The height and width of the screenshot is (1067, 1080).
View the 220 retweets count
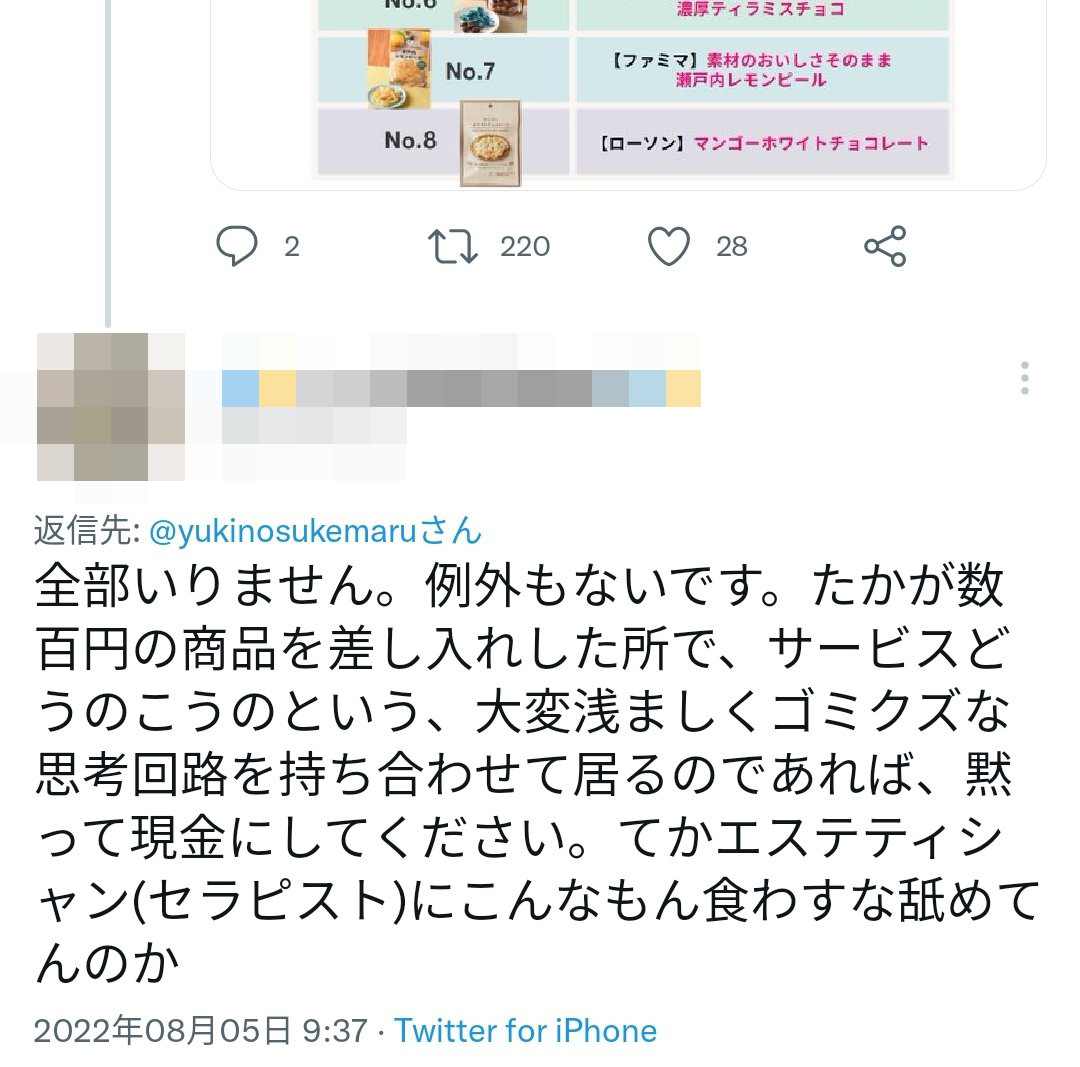pyautogui.click(x=525, y=247)
